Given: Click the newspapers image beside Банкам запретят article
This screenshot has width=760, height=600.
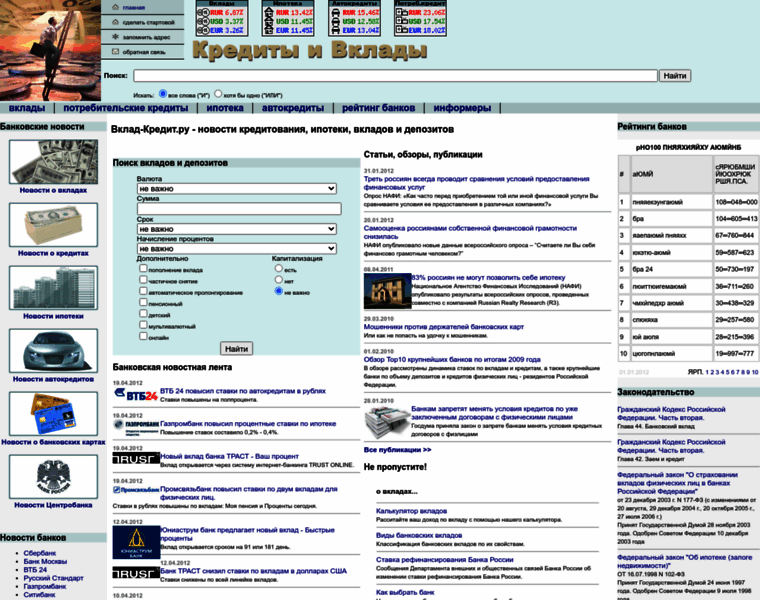Looking at the screenshot, I should click(x=387, y=423).
